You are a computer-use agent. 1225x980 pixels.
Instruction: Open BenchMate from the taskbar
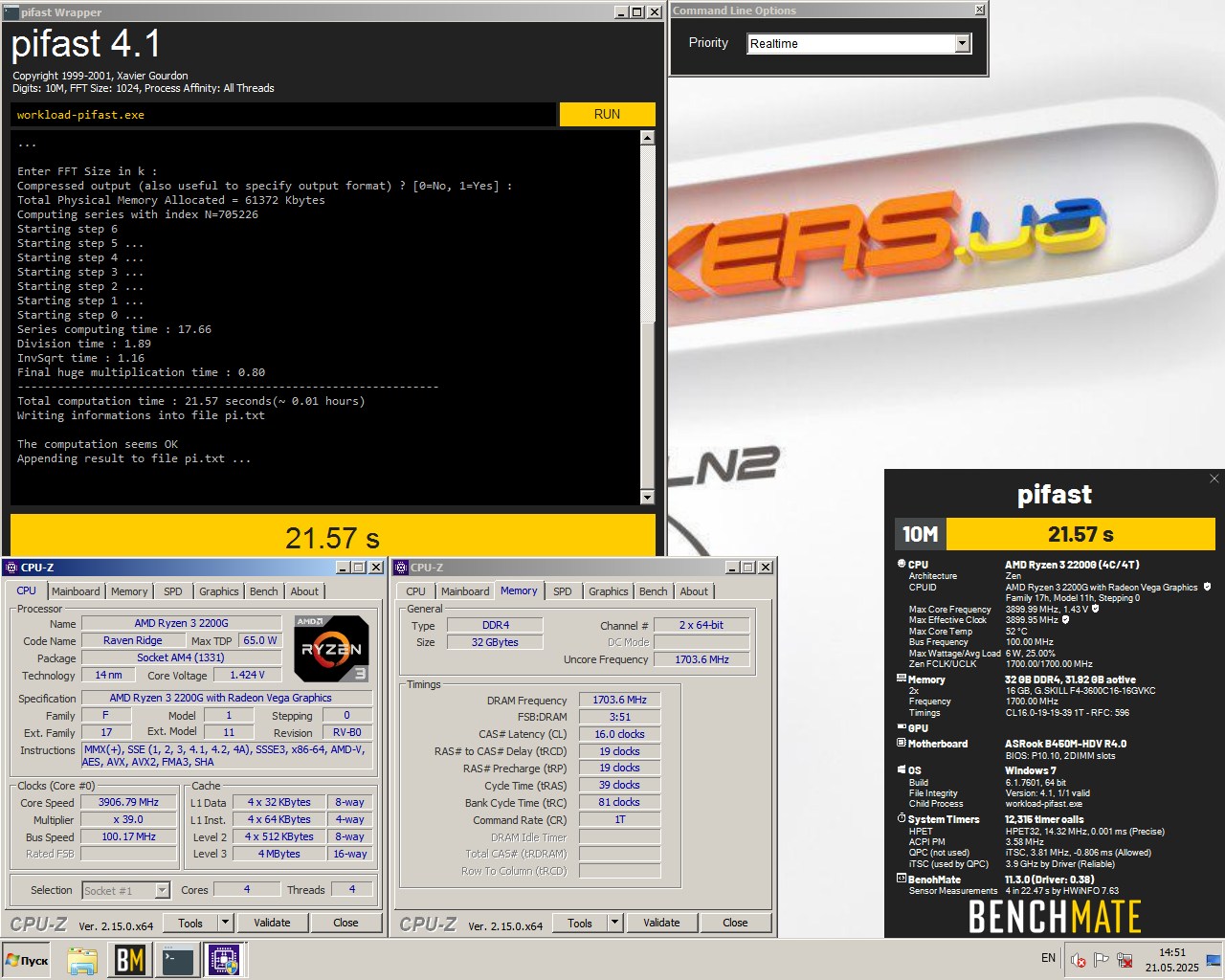(130, 960)
